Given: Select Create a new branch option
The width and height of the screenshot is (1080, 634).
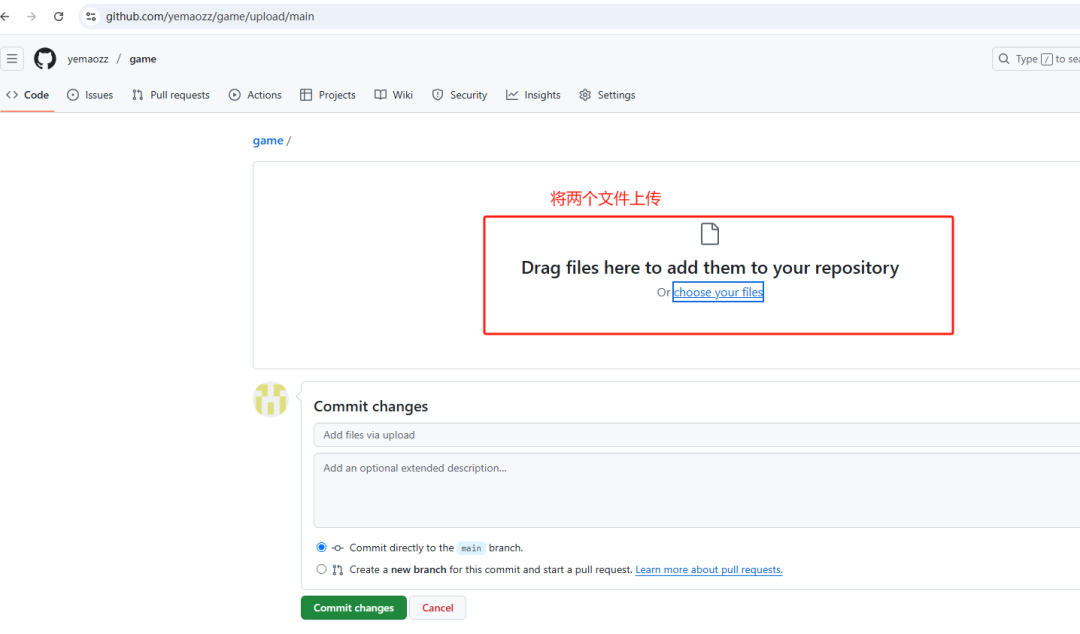Looking at the screenshot, I should (x=321, y=569).
